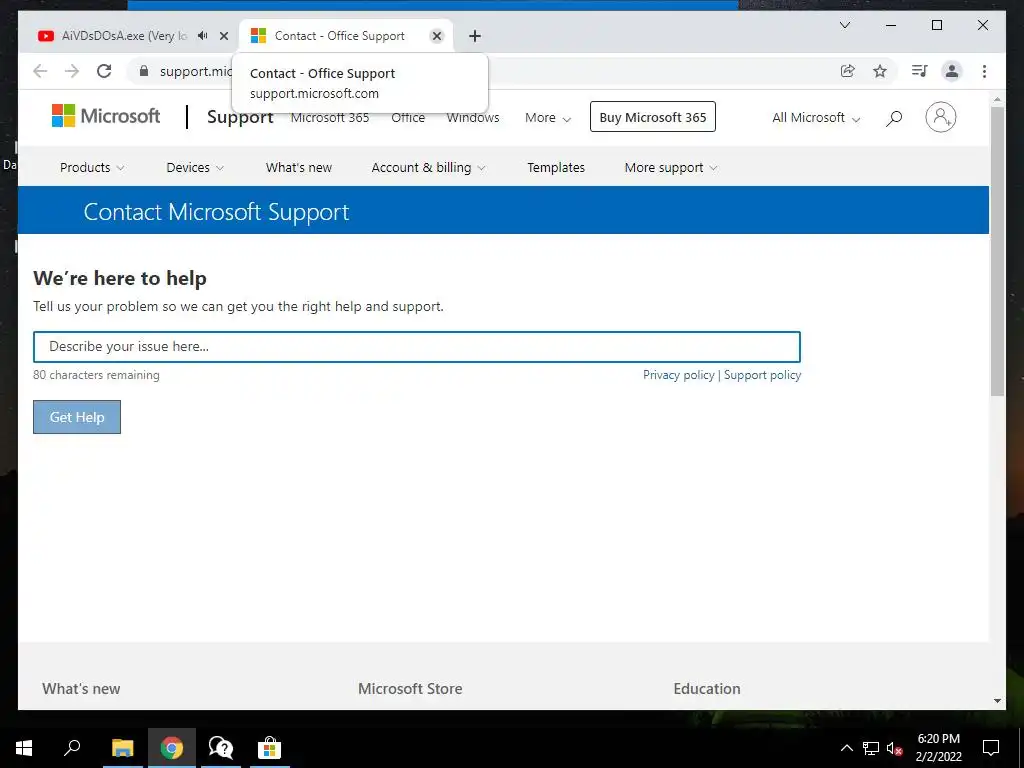The height and width of the screenshot is (768, 1024).
Task: Click the network icon in system tray
Action: click(x=871, y=748)
